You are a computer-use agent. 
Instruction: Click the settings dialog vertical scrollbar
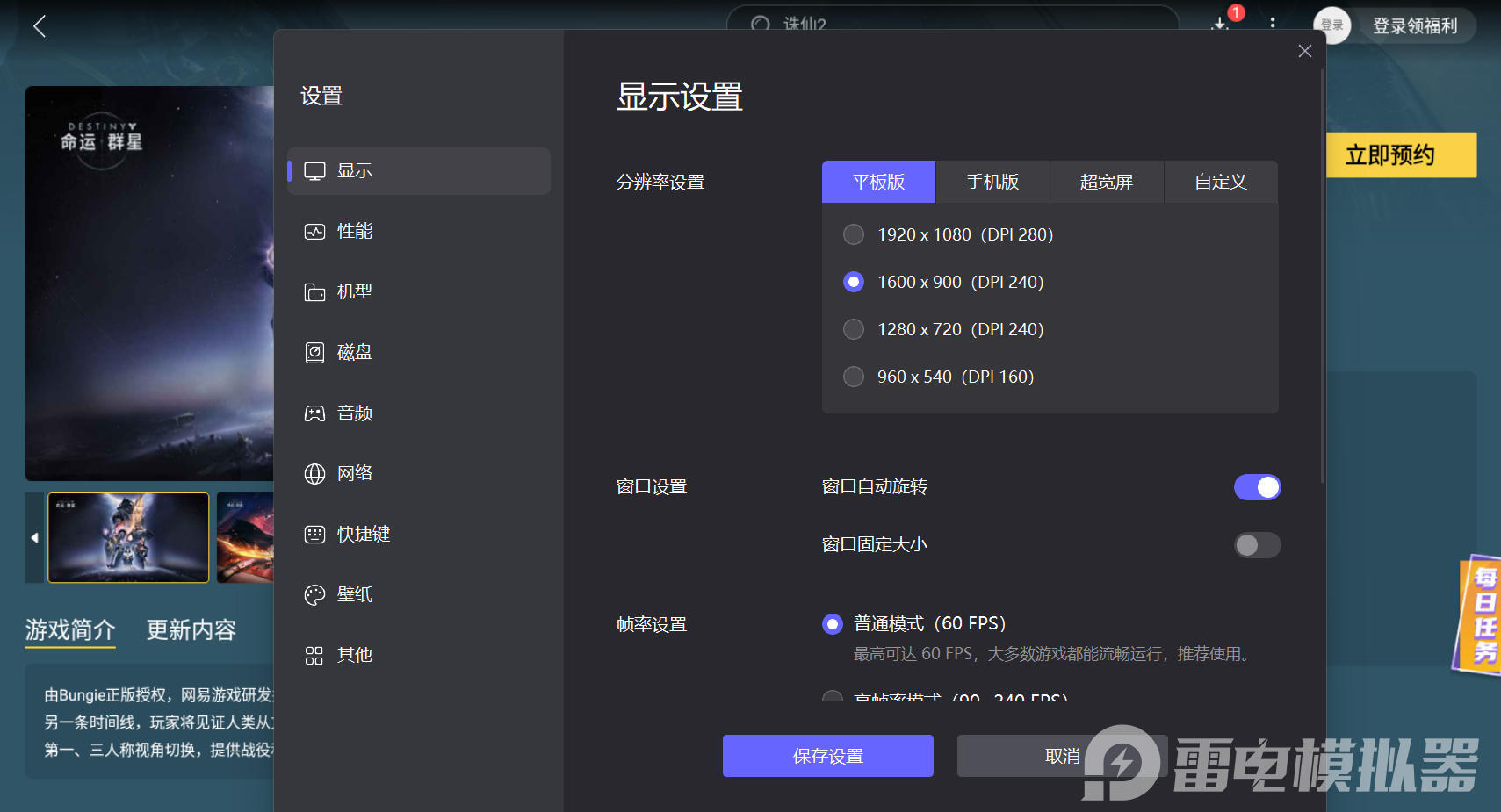click(1323, 277)
